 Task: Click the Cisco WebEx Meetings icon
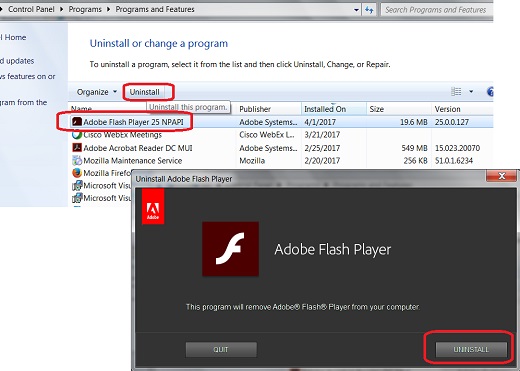tap(77, 135)
